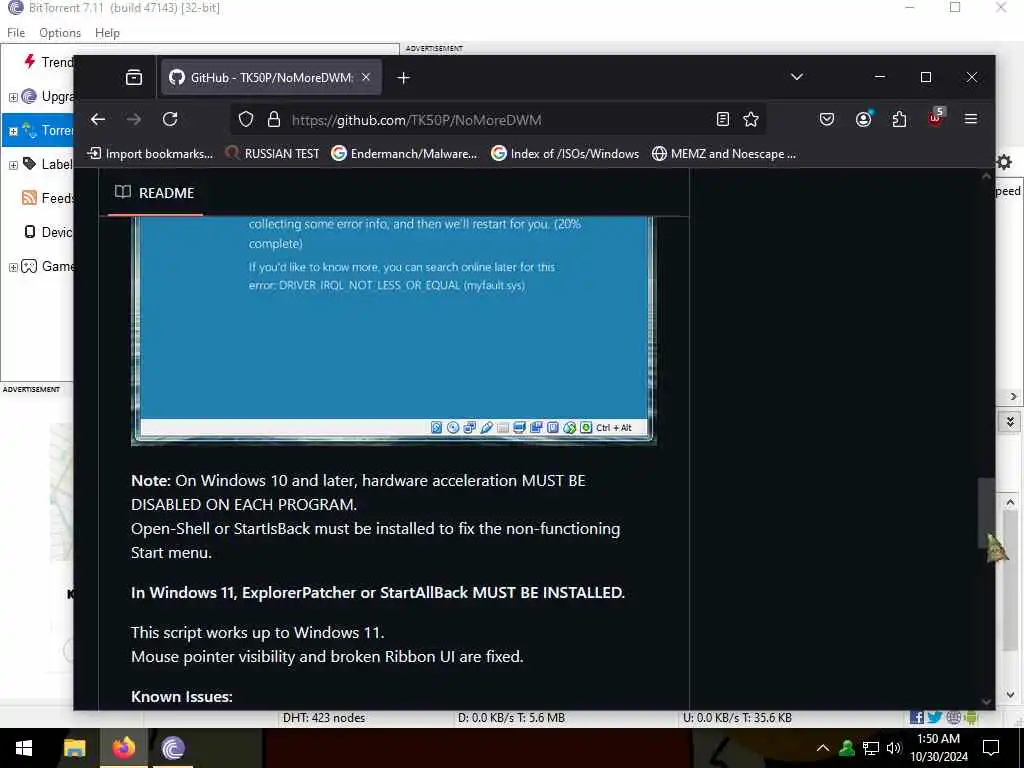Open the list all tabs dropdown
The height and width of the screenshot is (768, 1024).
coord(797,77)
